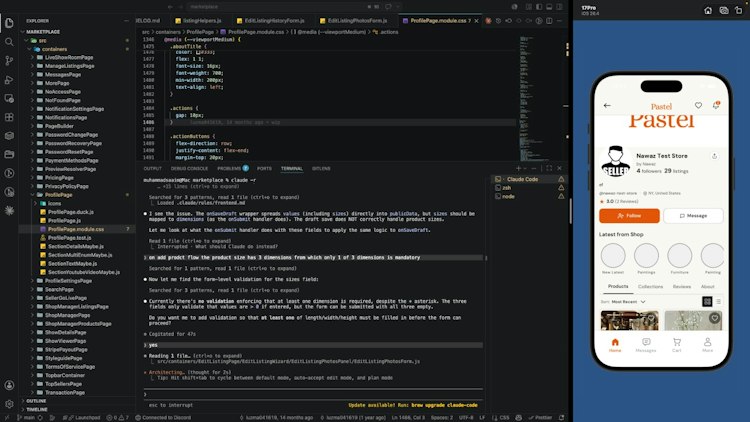Favorite the second product thumbnail heart

715,318
